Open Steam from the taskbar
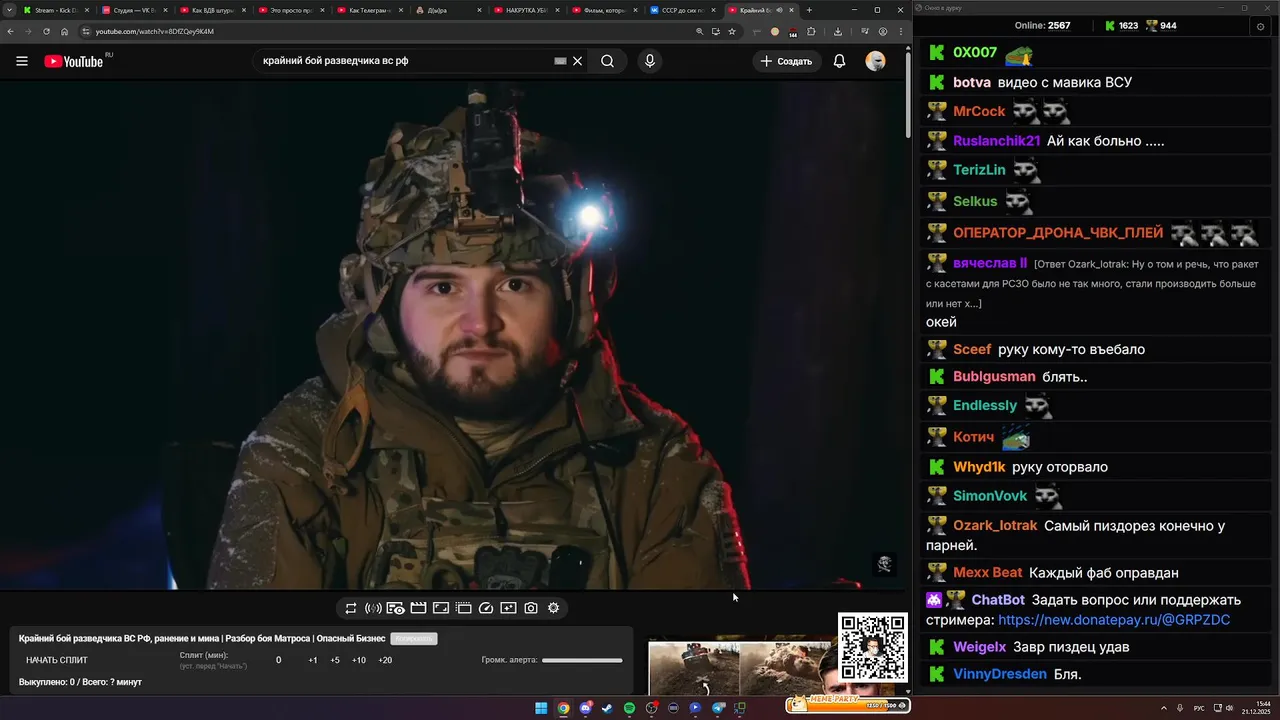This screenshot has width=1280, height=720. click(607, 708)
